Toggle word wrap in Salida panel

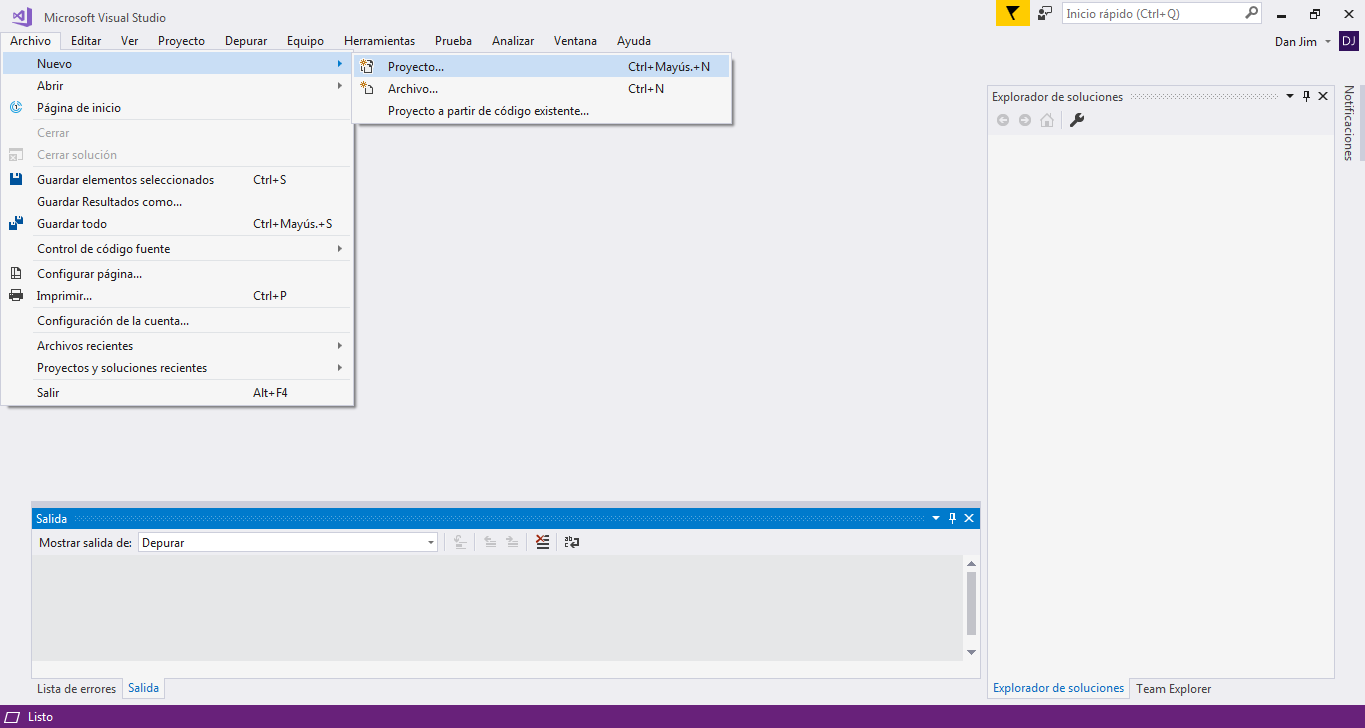click(x=572, y=542)
